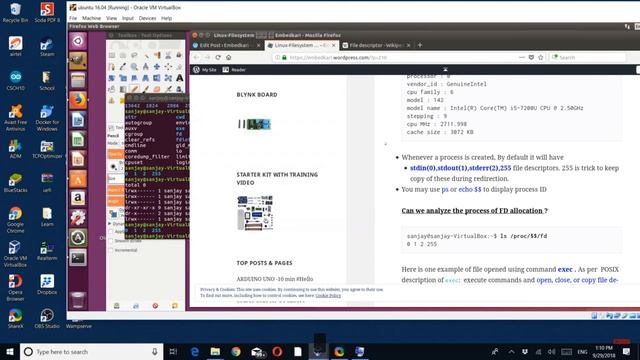Select the Scale tool in GIMP toolbox

tap(123, 78)
